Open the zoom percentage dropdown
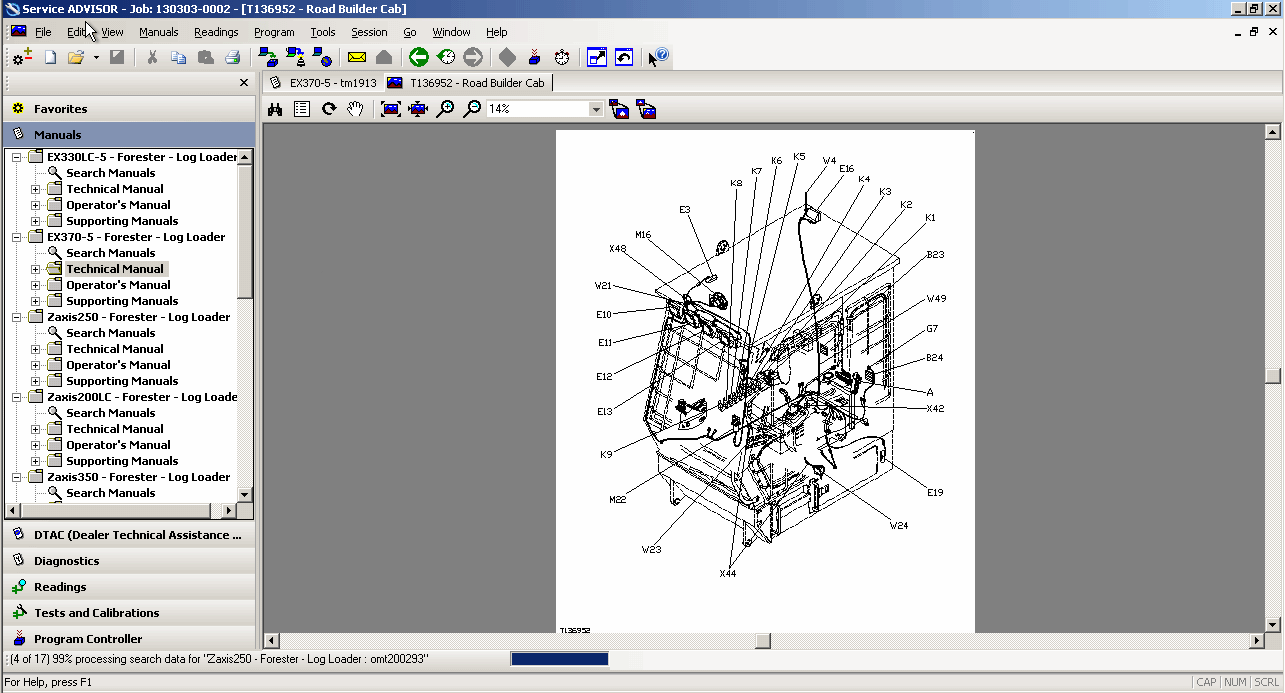This screenshot has height=693, width=1285. point(596,108)
